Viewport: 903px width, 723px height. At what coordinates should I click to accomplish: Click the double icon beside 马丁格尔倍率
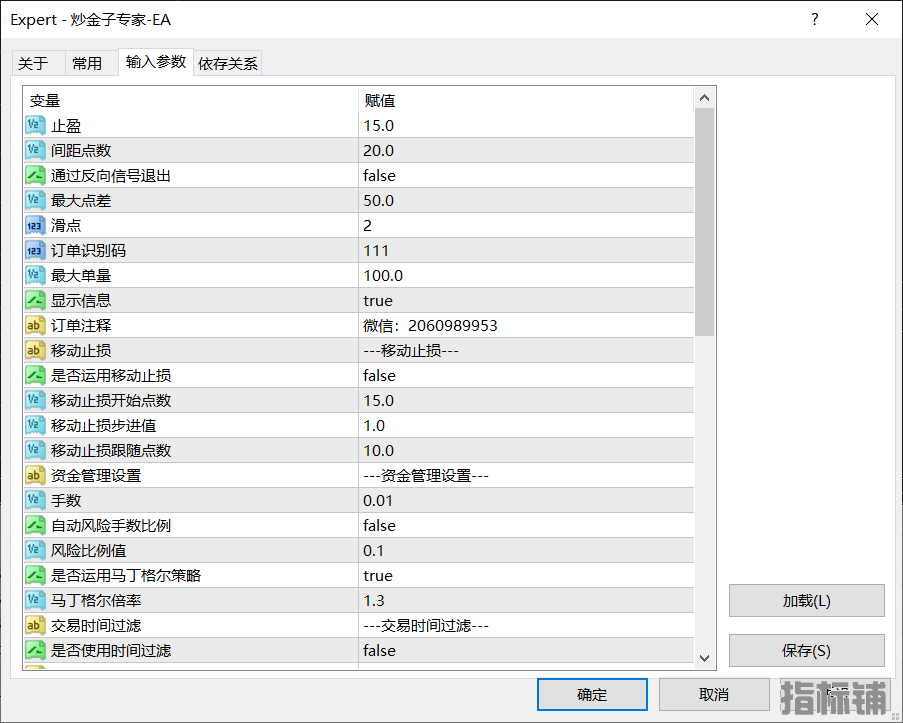click(x=35, y=600)
